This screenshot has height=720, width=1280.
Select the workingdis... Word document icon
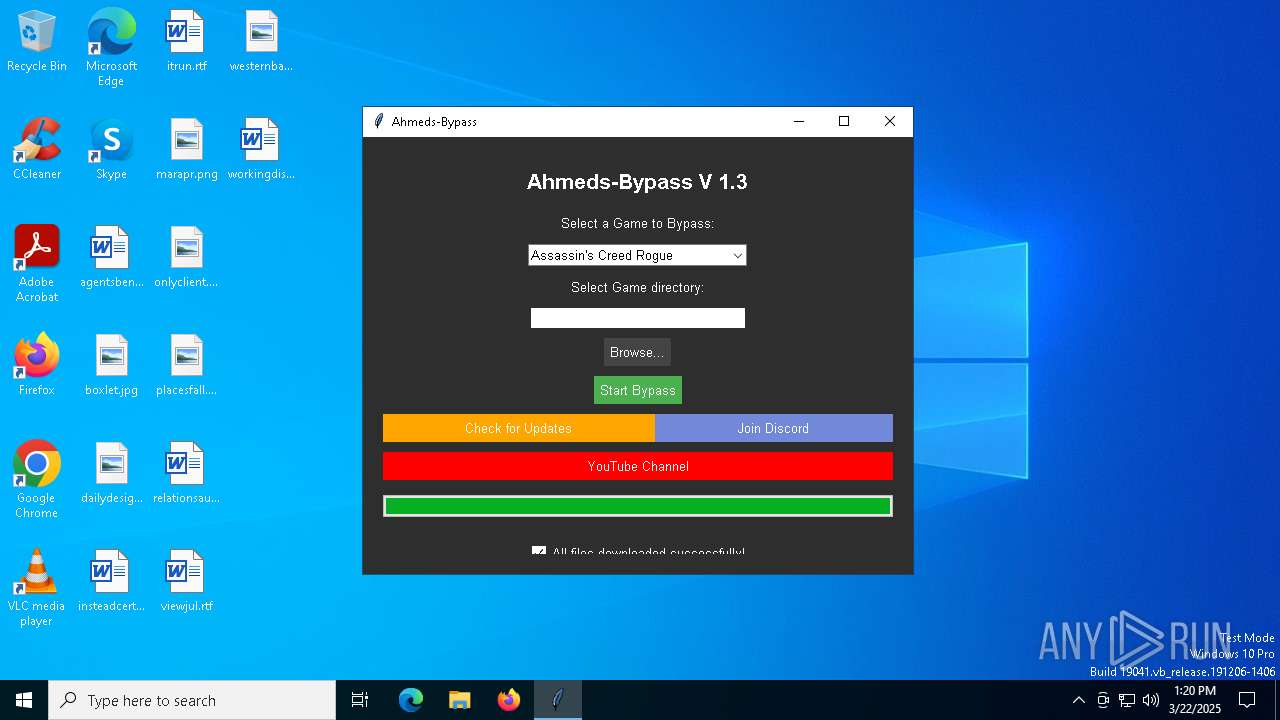coord(261,149)
